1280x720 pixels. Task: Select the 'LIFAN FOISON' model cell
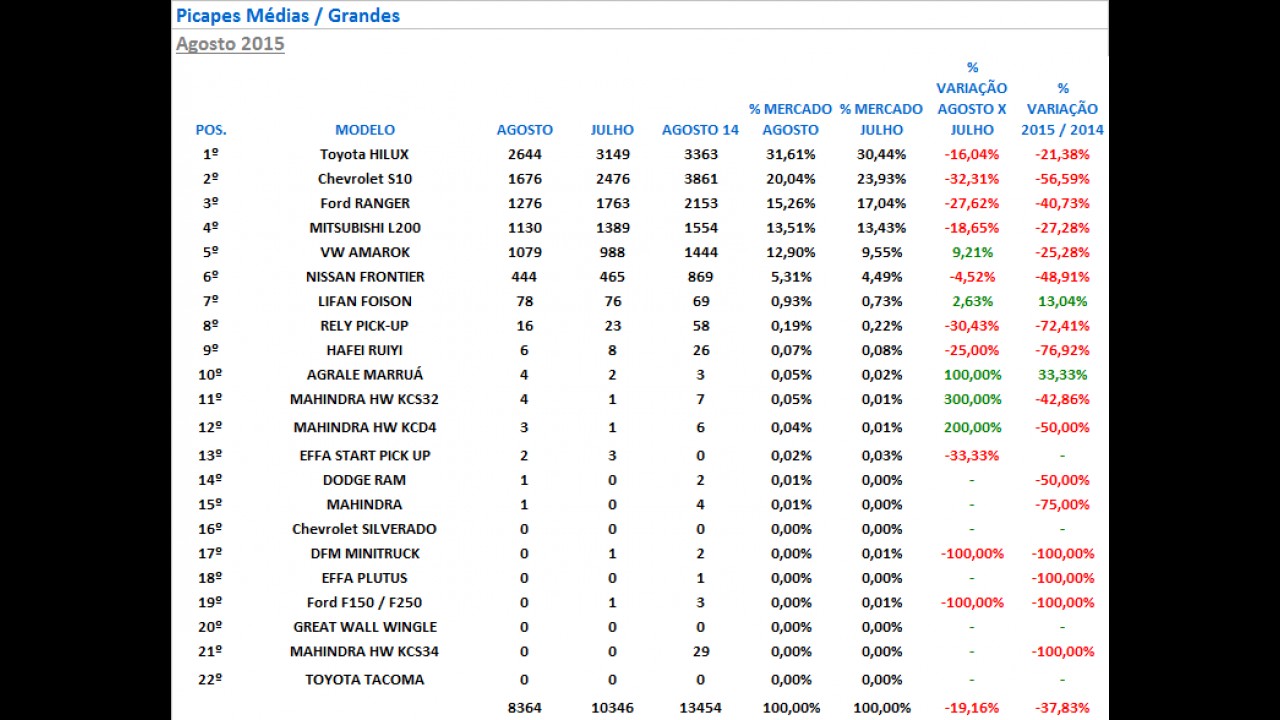(x=365, y=301)
